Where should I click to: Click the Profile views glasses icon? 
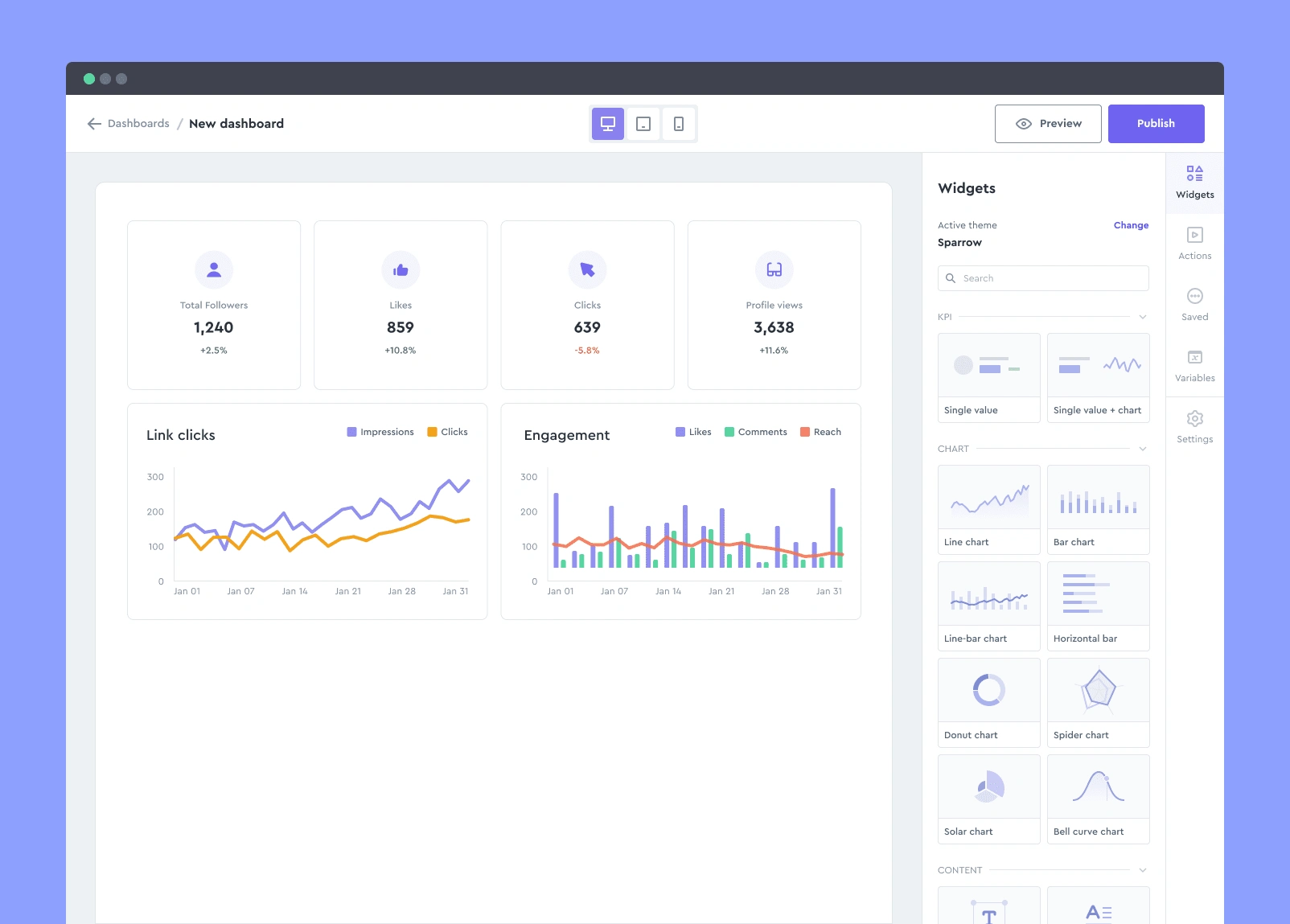(774, 270)
